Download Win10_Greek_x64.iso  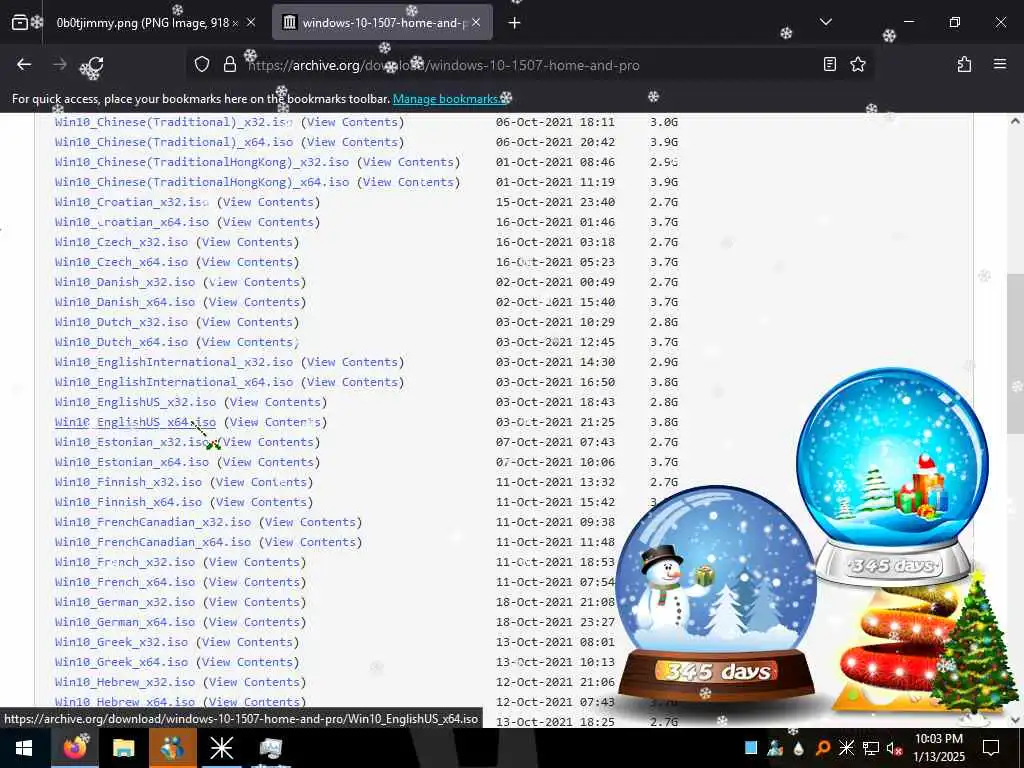click(x=121, y=662)
